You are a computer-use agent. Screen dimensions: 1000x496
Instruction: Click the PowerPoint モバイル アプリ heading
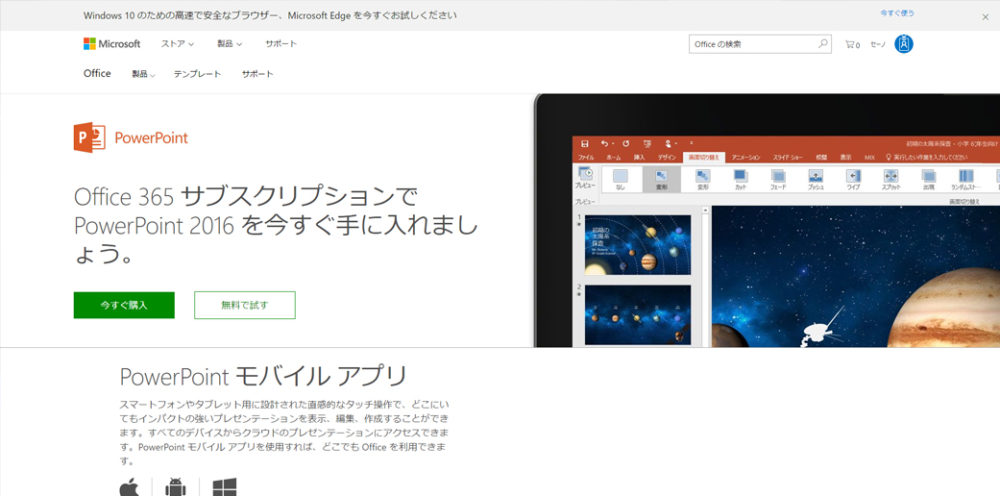pos(263,376)
